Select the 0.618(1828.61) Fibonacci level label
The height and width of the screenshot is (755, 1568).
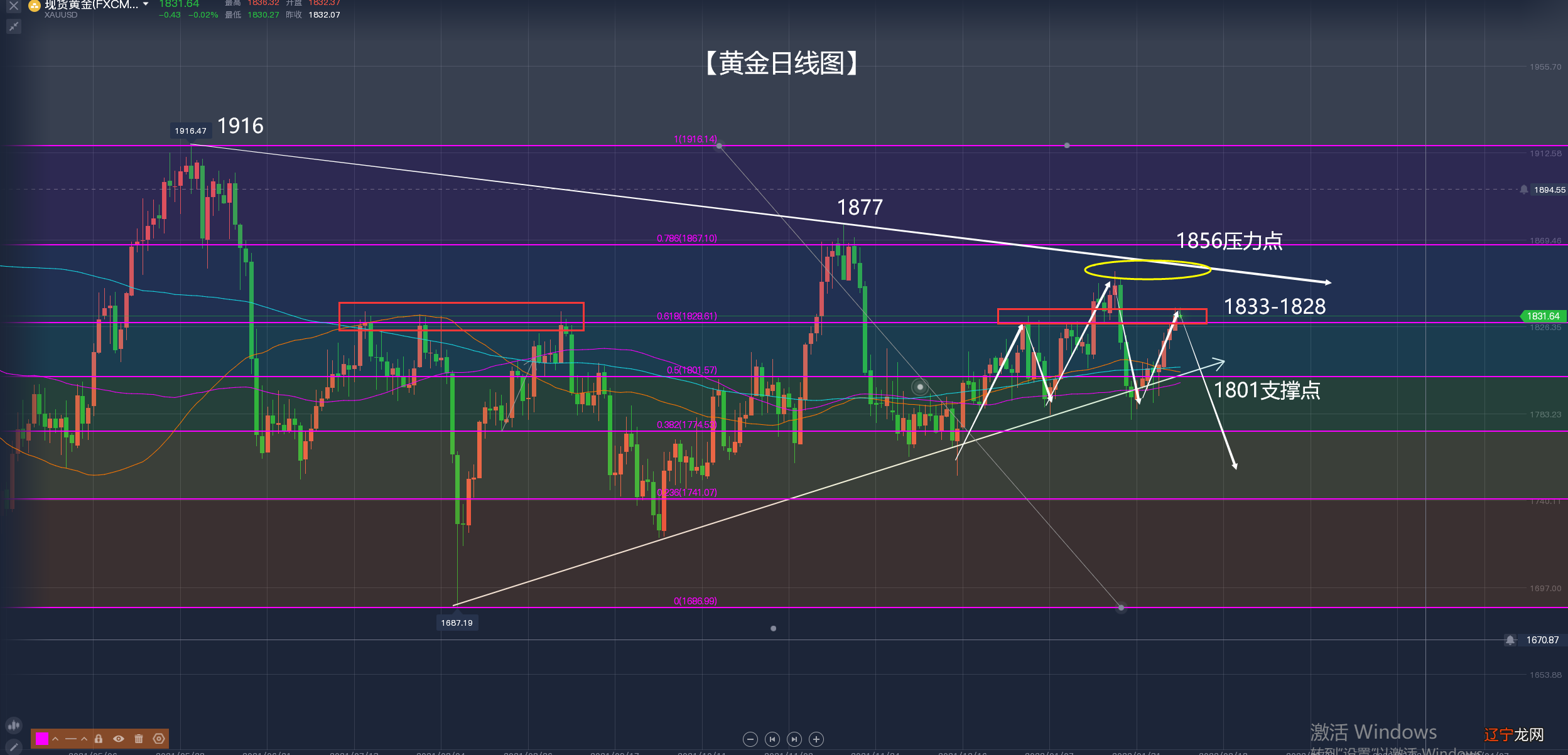coord(687,316)
